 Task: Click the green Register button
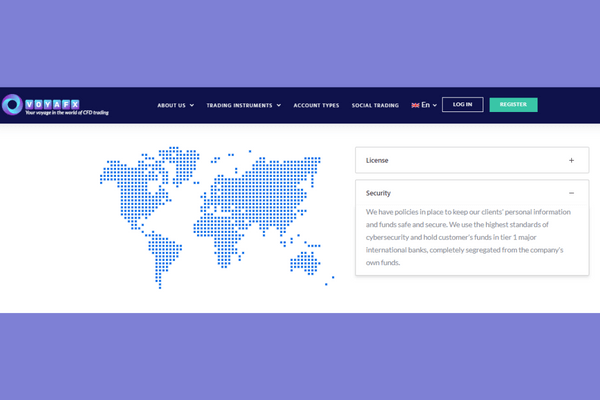click(x=513, y=104)
